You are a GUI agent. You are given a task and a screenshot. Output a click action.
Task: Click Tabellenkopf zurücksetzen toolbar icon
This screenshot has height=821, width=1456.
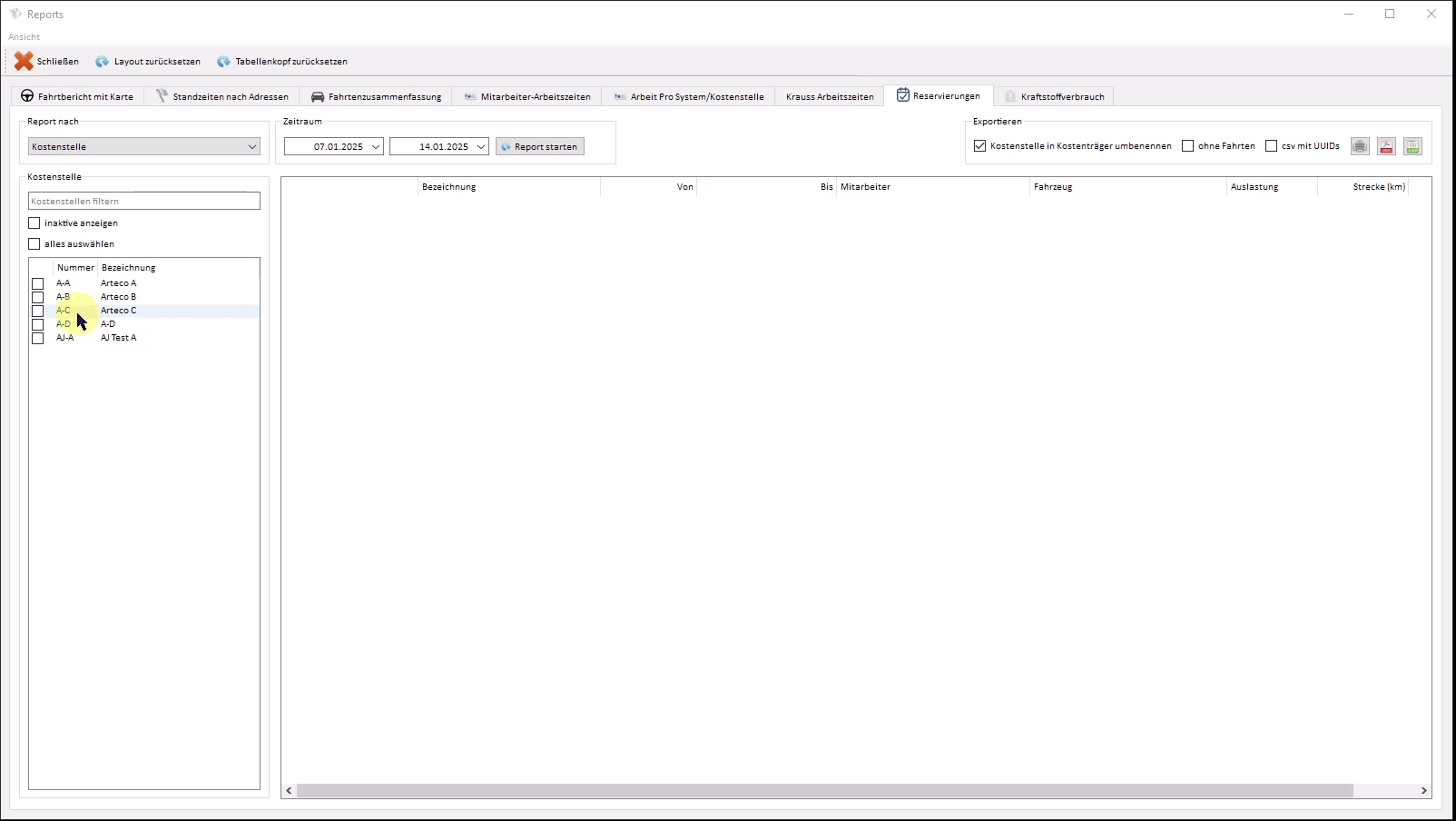coord(223,62)
